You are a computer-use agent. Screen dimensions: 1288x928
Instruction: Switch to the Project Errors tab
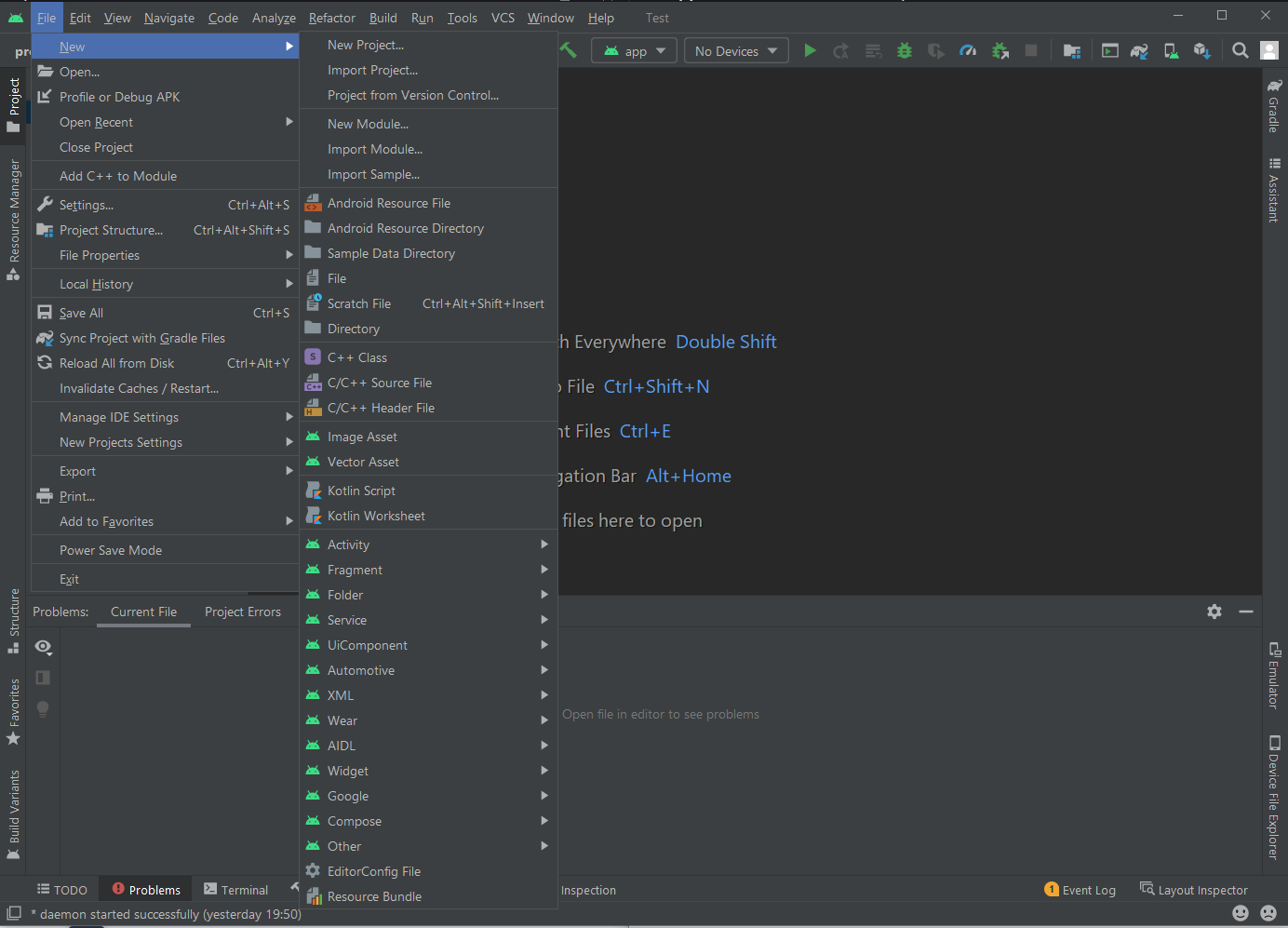click(x=243, y=612)
